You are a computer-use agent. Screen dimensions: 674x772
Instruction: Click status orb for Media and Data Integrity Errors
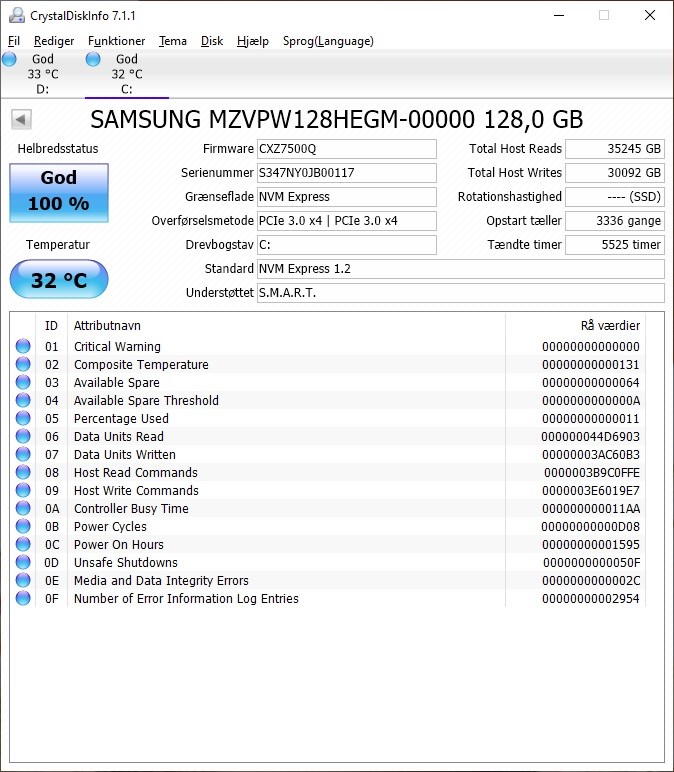click(x=23, y=580)
